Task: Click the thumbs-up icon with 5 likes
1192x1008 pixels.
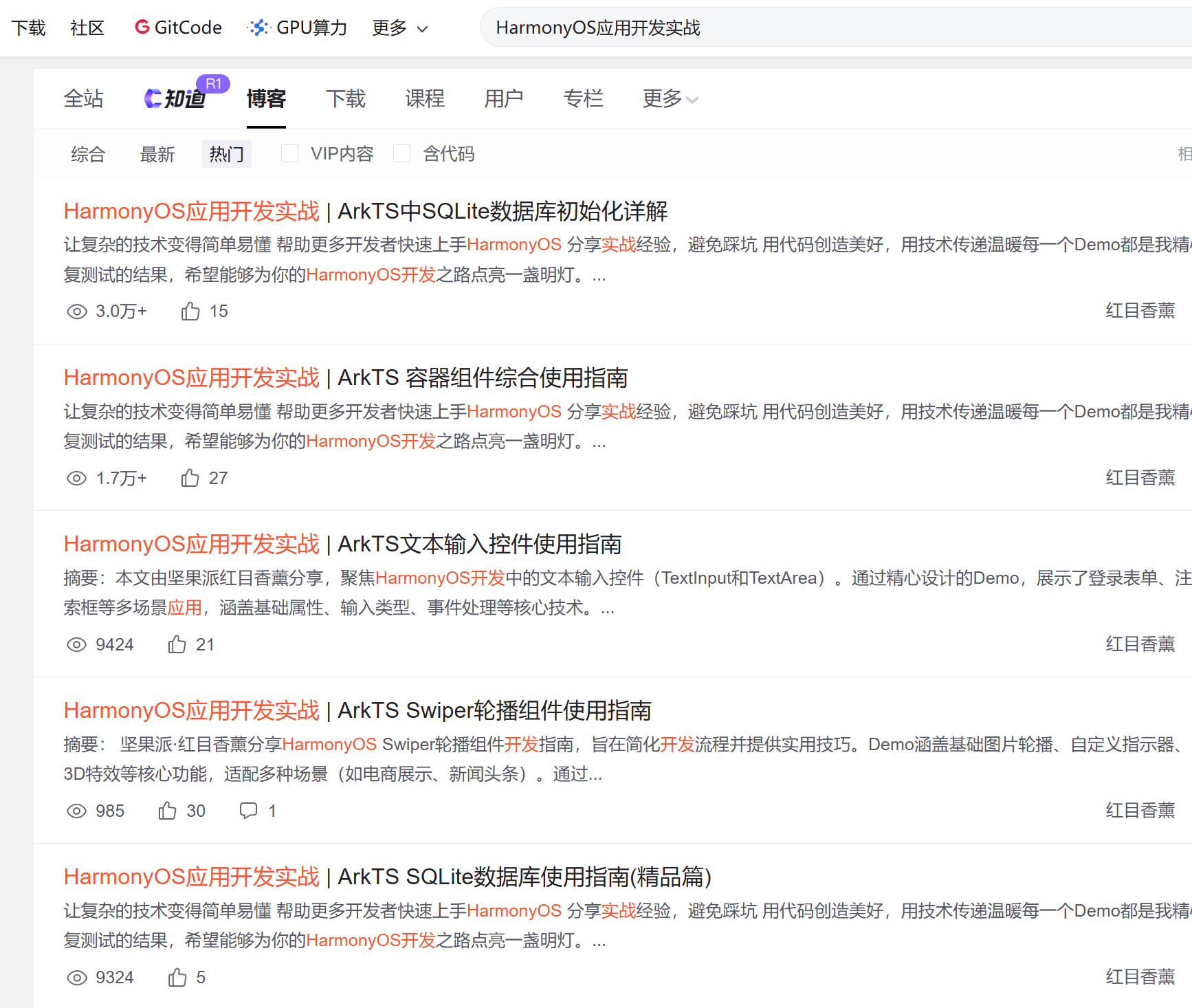Action: [177, 976]
